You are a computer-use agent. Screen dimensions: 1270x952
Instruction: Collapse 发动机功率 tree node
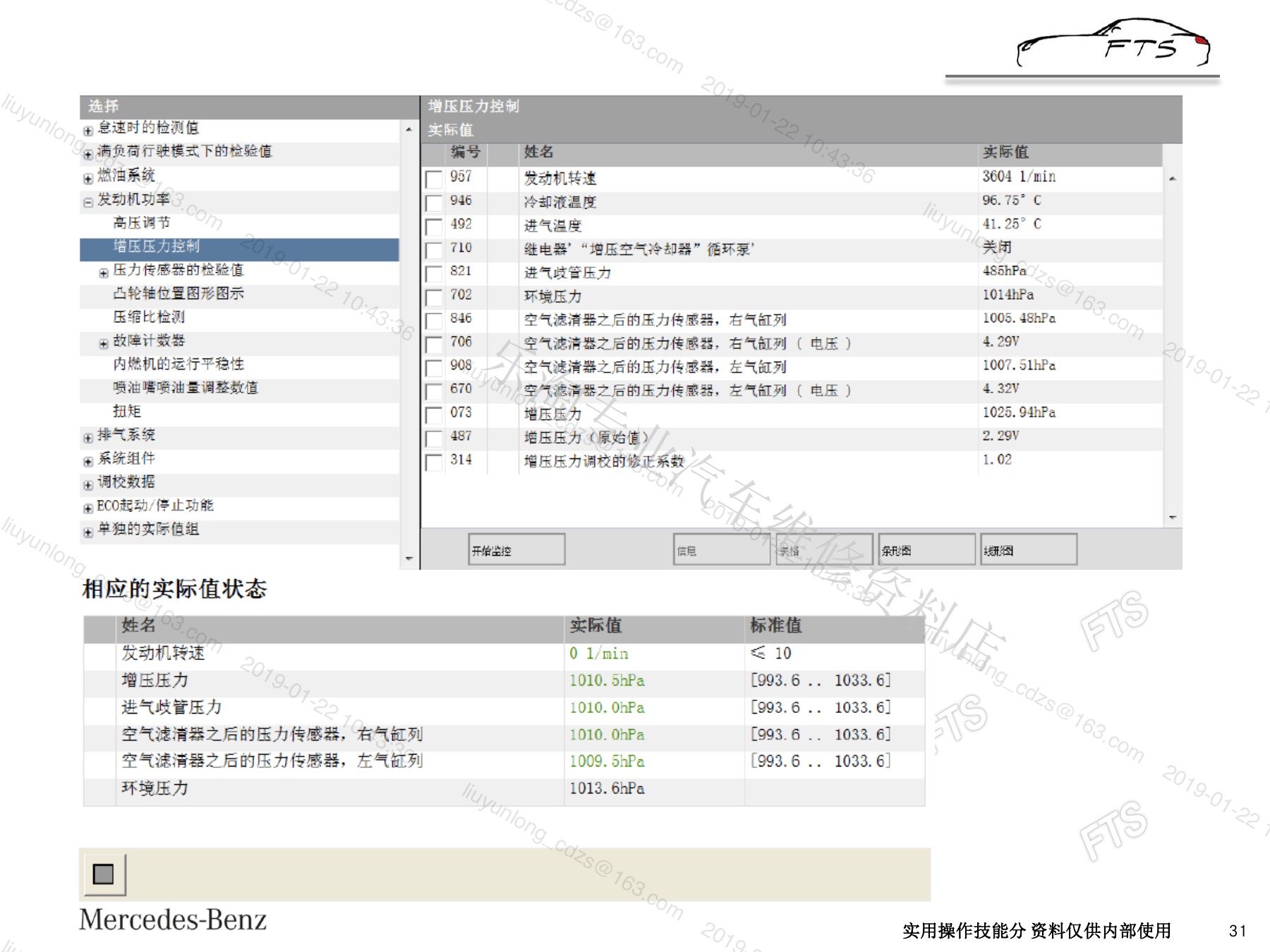point(88,202)
